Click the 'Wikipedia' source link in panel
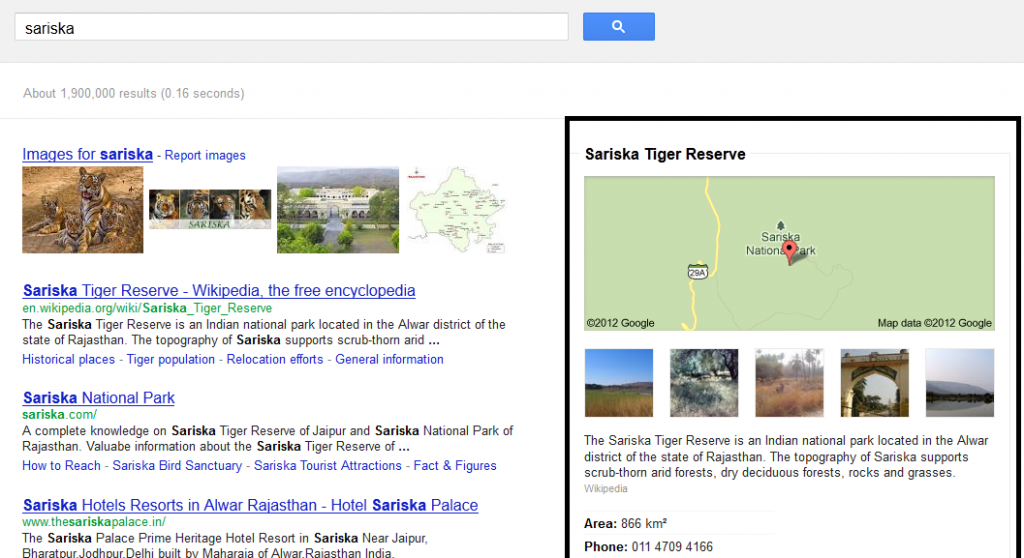The height and width of the screenshot is (558, 1024). click(605, 489)
